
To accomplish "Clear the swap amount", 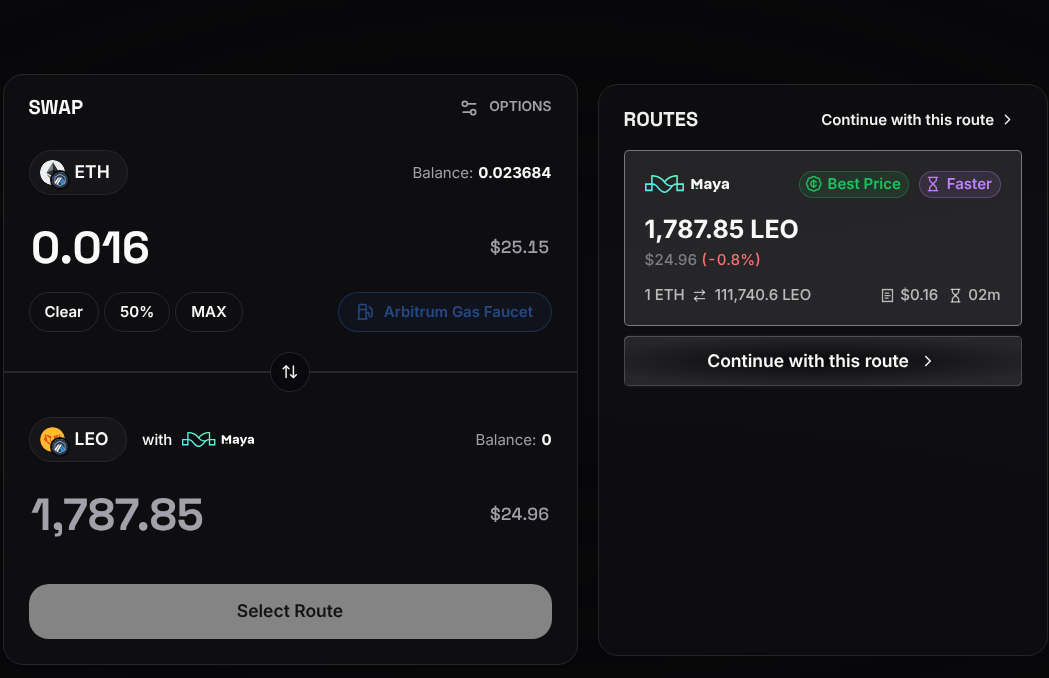I will pyautogui.click(x=64, y=312).
